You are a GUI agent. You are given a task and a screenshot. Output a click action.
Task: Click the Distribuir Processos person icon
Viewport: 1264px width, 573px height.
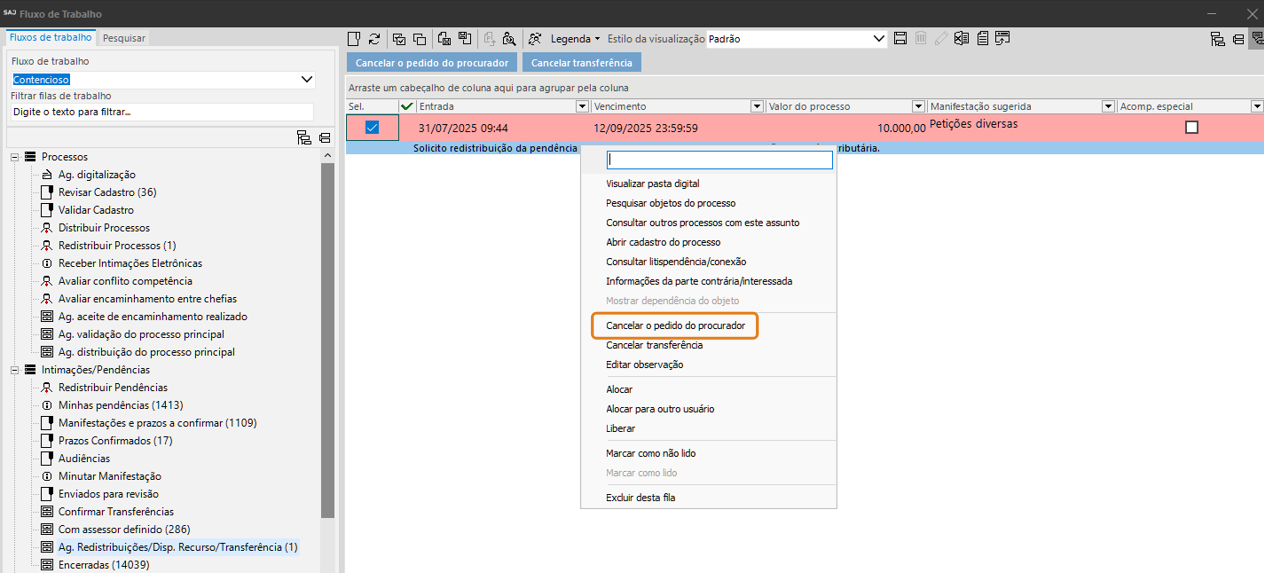47,228
